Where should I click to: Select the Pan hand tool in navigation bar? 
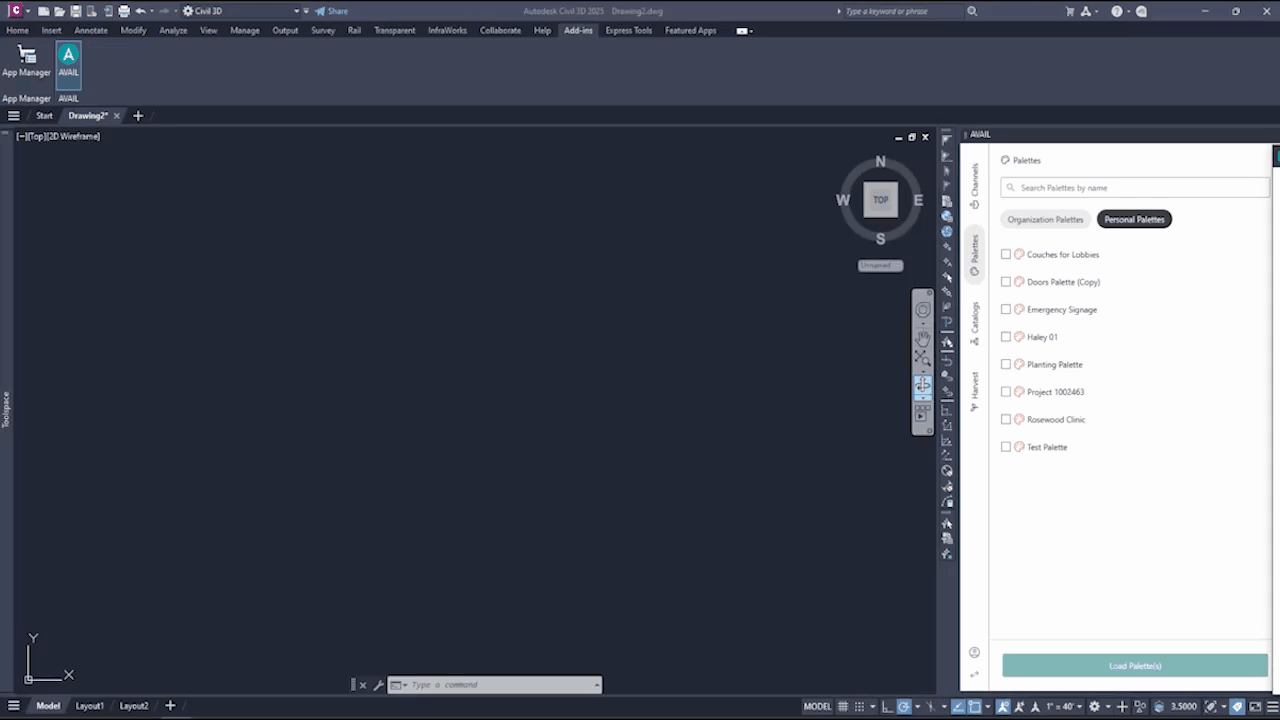click(922, 338)
